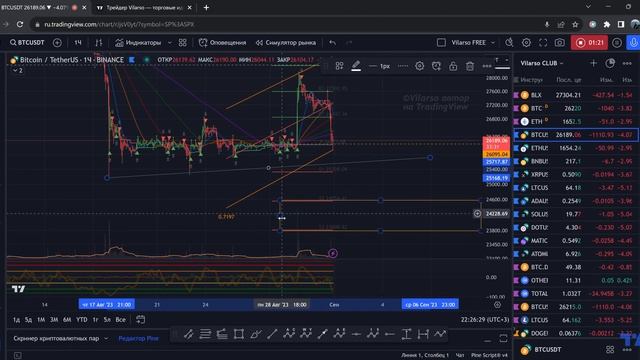Lock the selected drawing
Screen dimensions: 640x360
(453, 66)
